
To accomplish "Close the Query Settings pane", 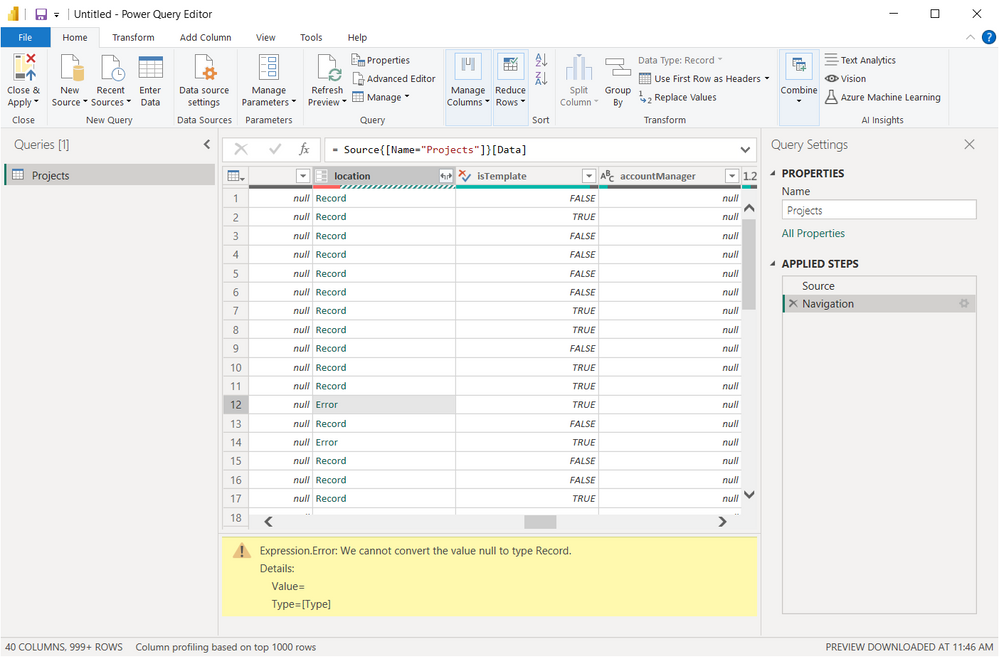I will [969, 145].
